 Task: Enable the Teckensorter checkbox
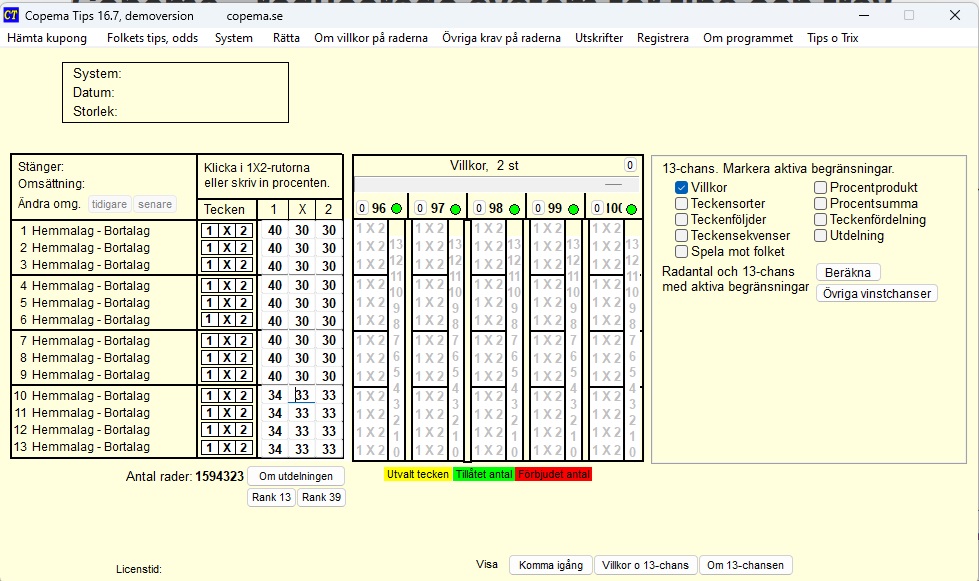(x=682, y=204)
